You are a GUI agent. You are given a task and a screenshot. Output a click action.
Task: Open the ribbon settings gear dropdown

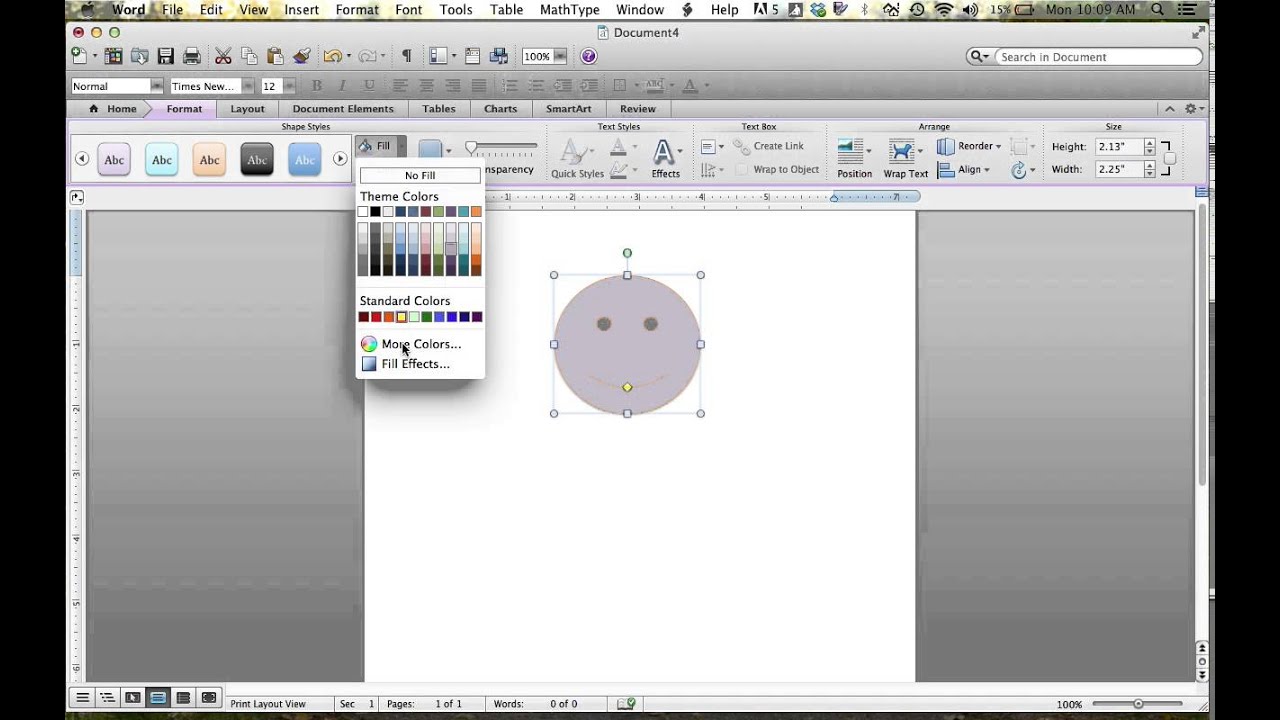click(1193, 109)
